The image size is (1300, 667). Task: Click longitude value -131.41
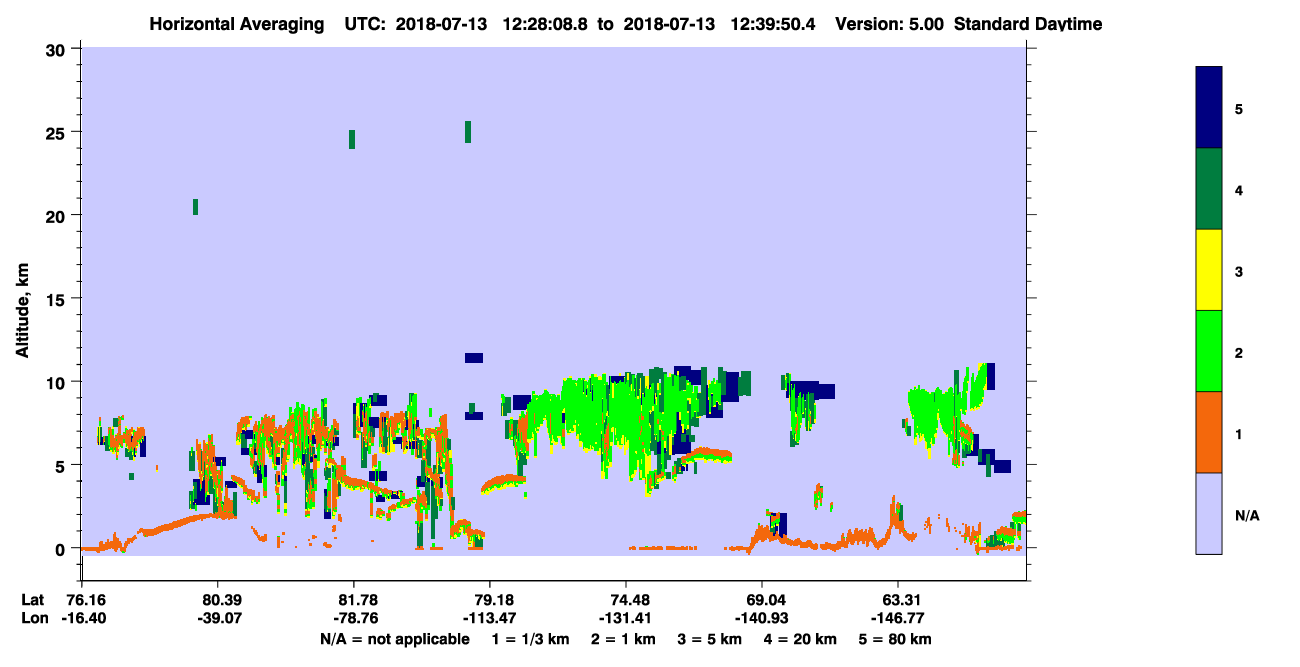click(x=626, y=619)
